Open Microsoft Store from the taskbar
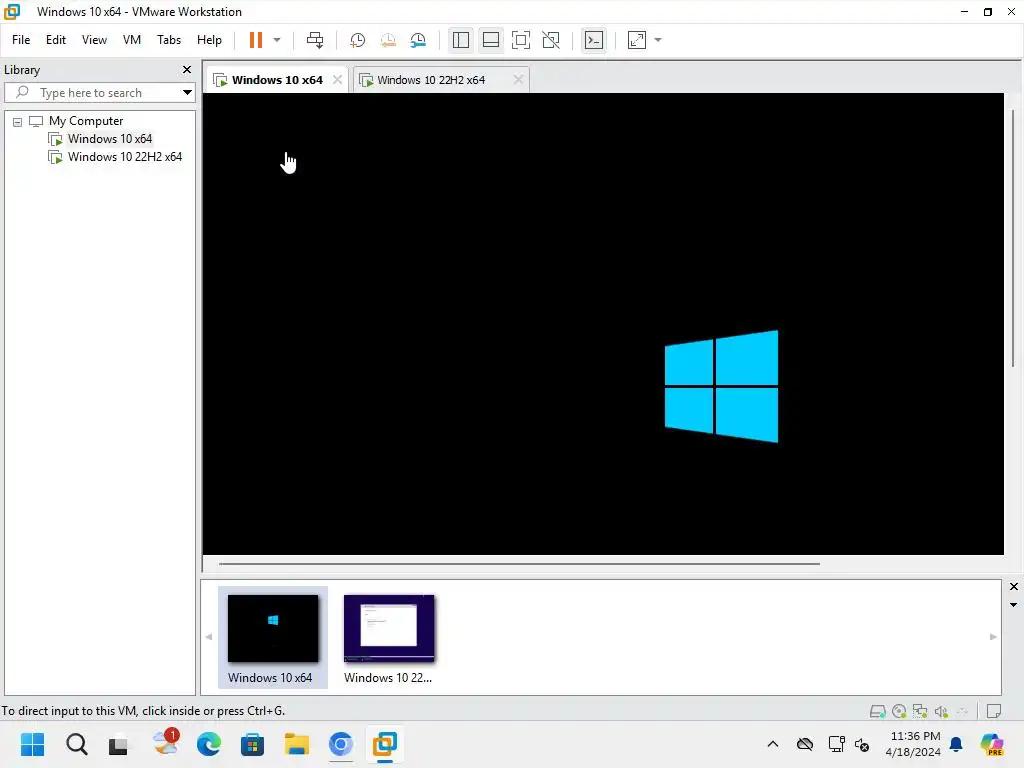 click(x=252, y=744)
